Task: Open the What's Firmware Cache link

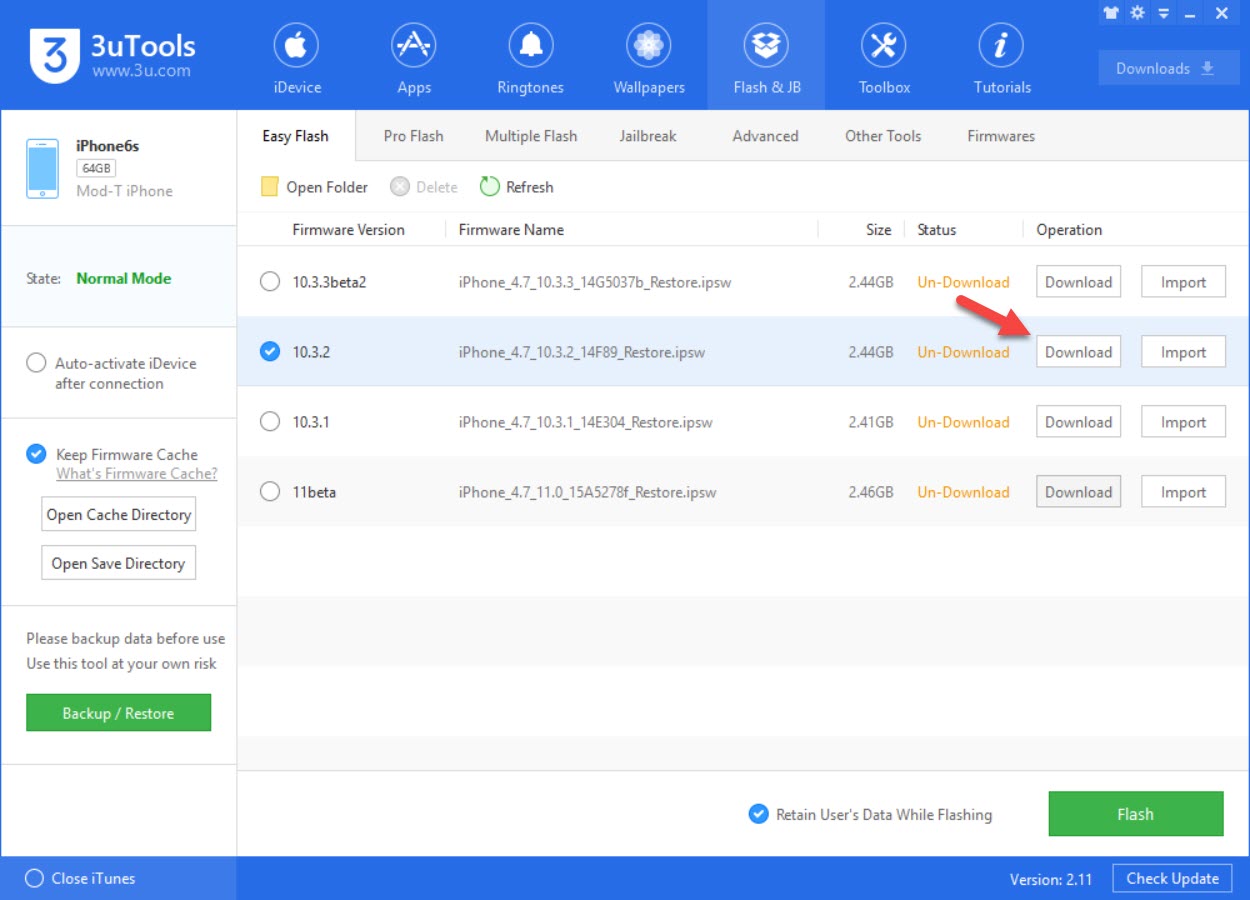Action: [x=136, y=474]
